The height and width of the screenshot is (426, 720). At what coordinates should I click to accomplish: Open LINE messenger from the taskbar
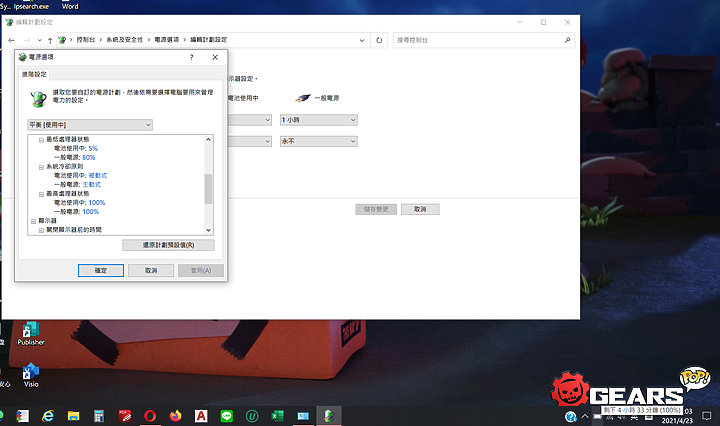pos(226,416)
